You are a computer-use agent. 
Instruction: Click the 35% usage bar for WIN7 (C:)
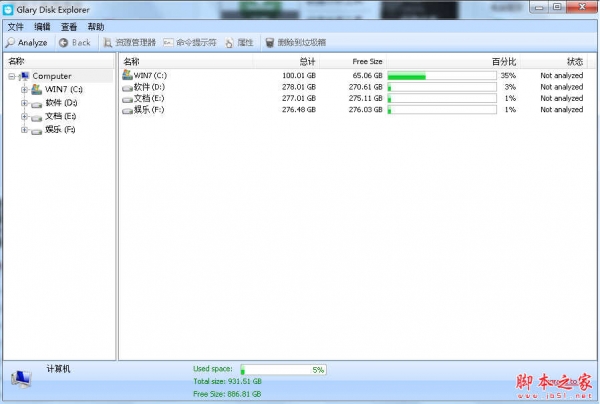tap(442, 75)
